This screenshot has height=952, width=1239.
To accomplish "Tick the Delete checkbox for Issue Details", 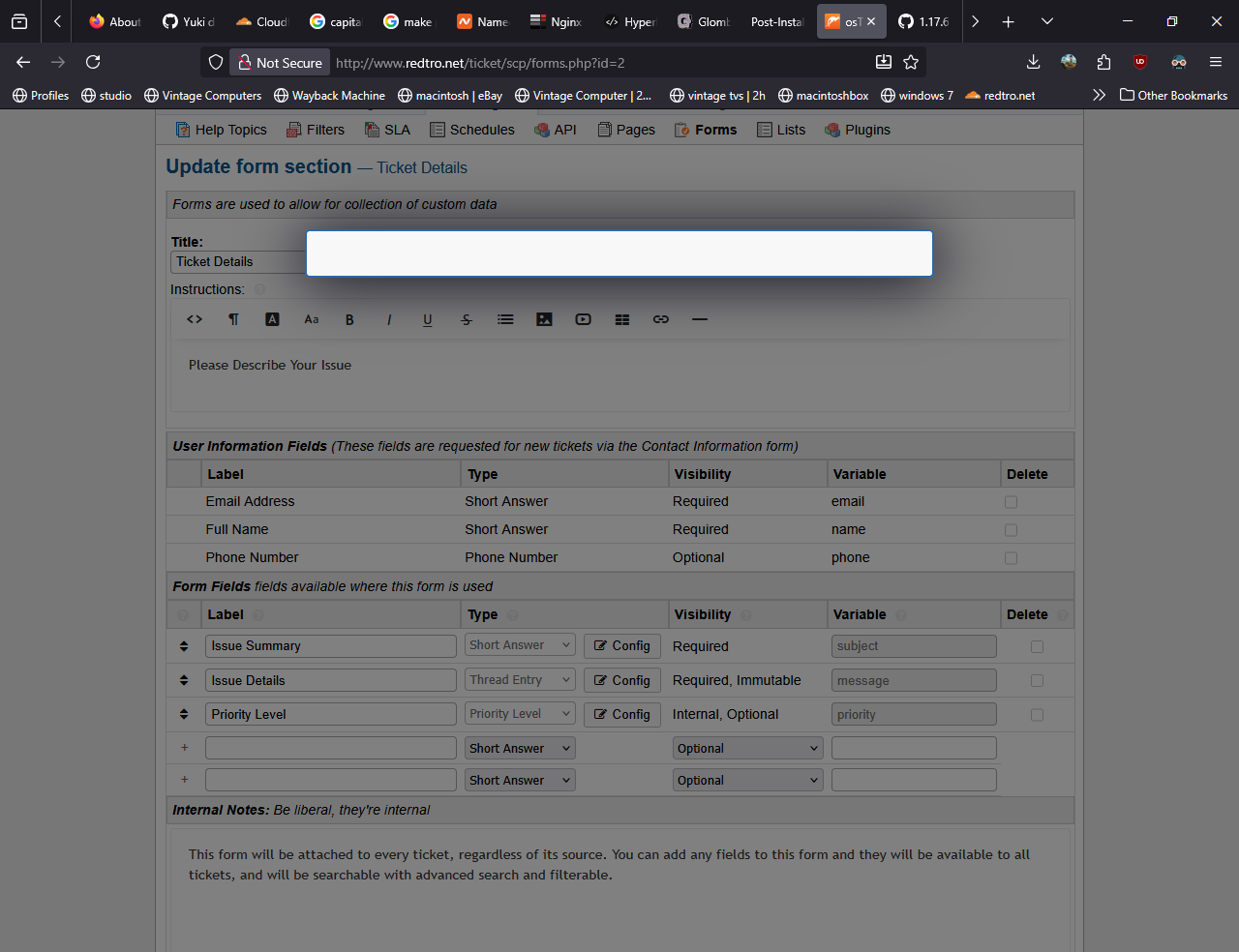I will pyautogui.click(x=1037, y=681).
